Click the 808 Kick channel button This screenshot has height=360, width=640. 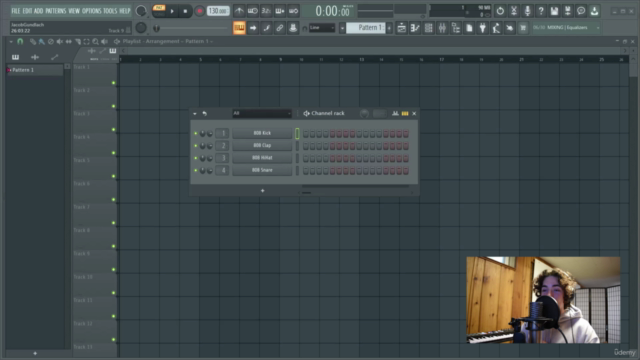(262, 133)
